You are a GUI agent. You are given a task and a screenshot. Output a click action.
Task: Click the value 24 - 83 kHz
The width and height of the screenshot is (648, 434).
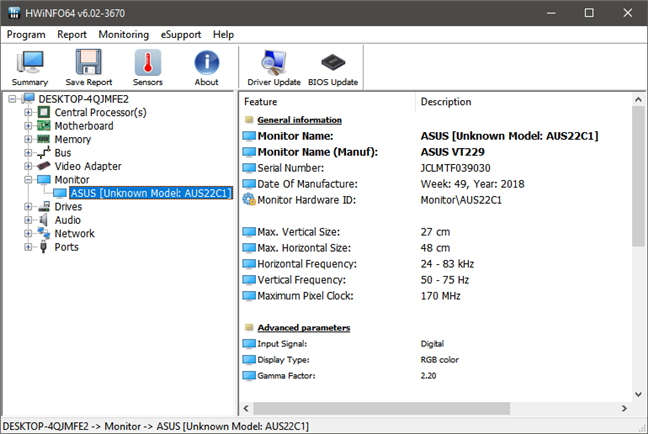pyautogui.click(x=447, y=264)
